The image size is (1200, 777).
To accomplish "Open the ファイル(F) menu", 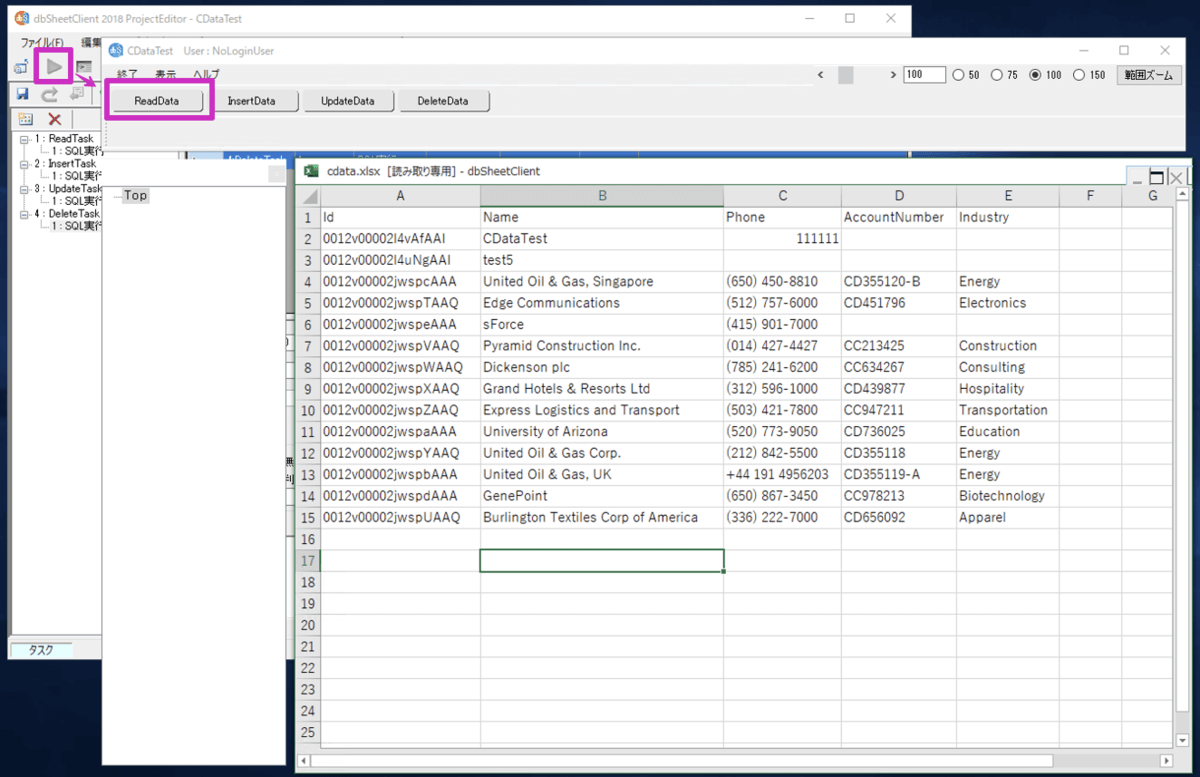I will point(42,43).
